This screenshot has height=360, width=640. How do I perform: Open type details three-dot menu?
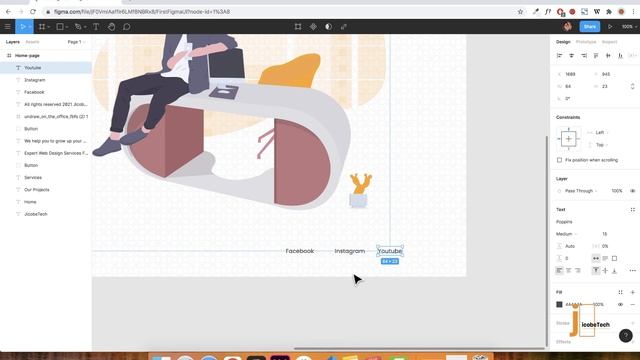point(633,270)
